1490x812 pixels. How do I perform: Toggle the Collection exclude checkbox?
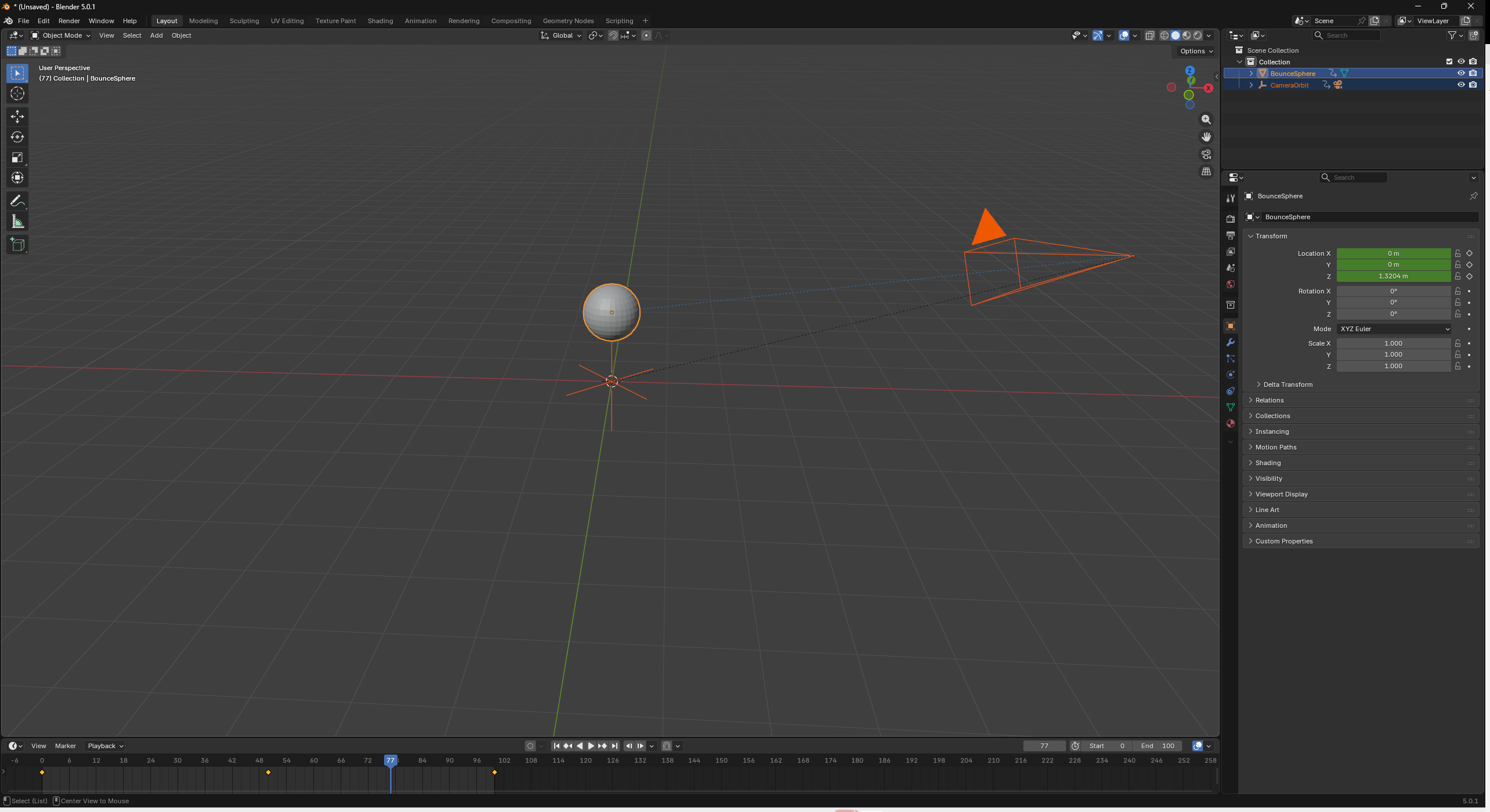pos(1449,61)
